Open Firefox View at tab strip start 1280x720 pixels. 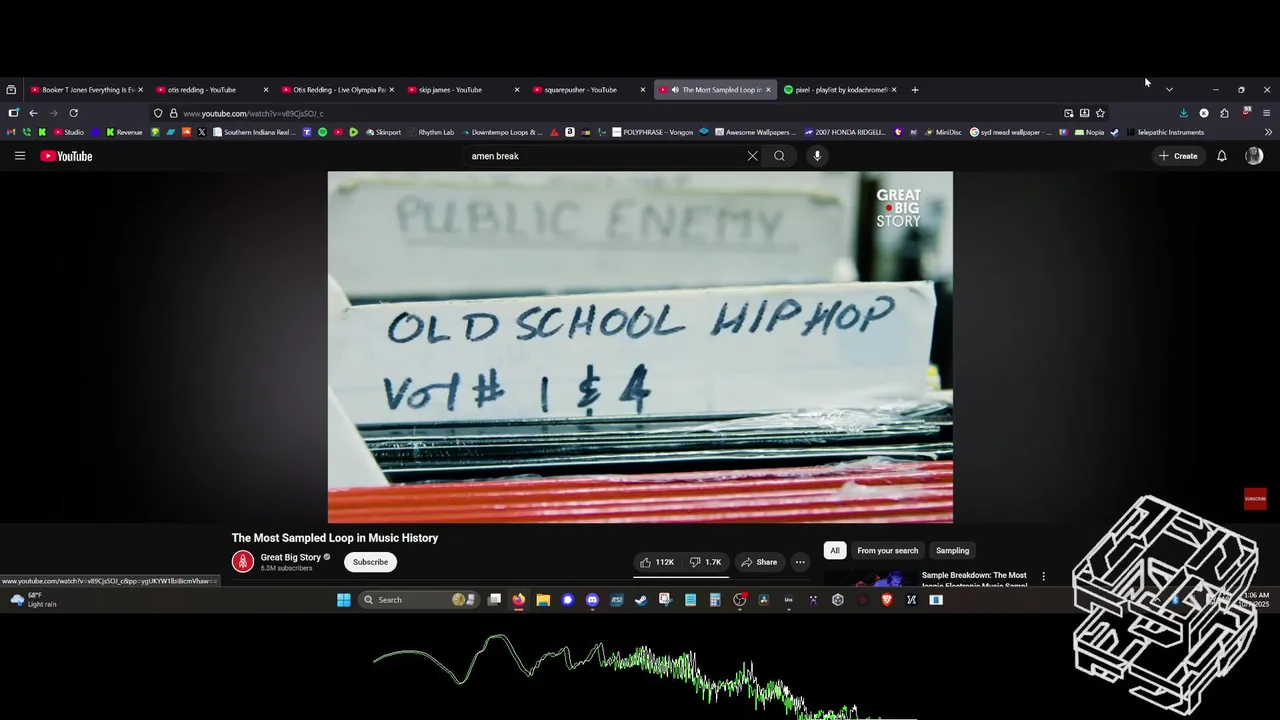11,90
